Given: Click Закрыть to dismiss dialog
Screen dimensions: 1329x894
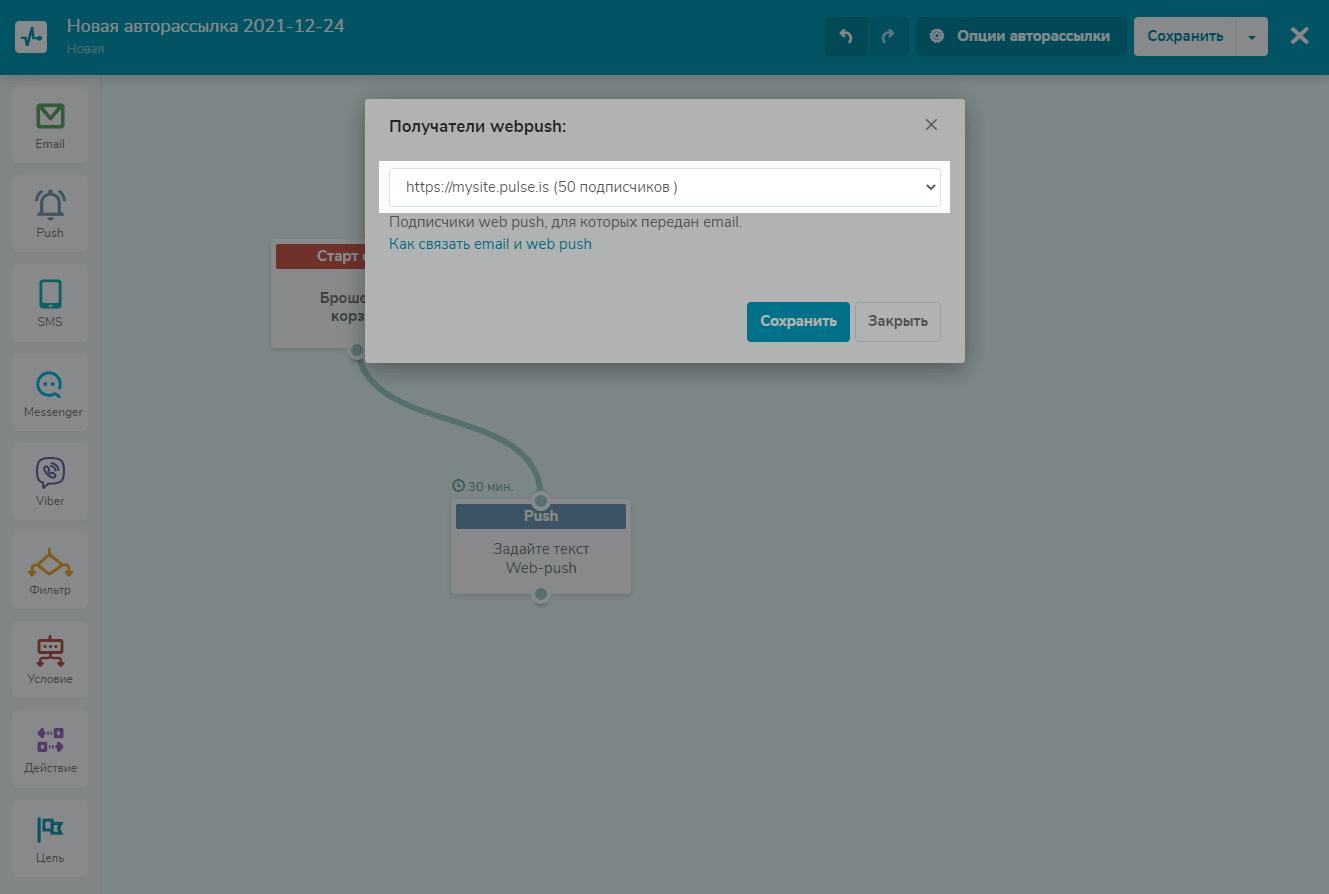Looking at the screenshot, I should pos(898,322).
